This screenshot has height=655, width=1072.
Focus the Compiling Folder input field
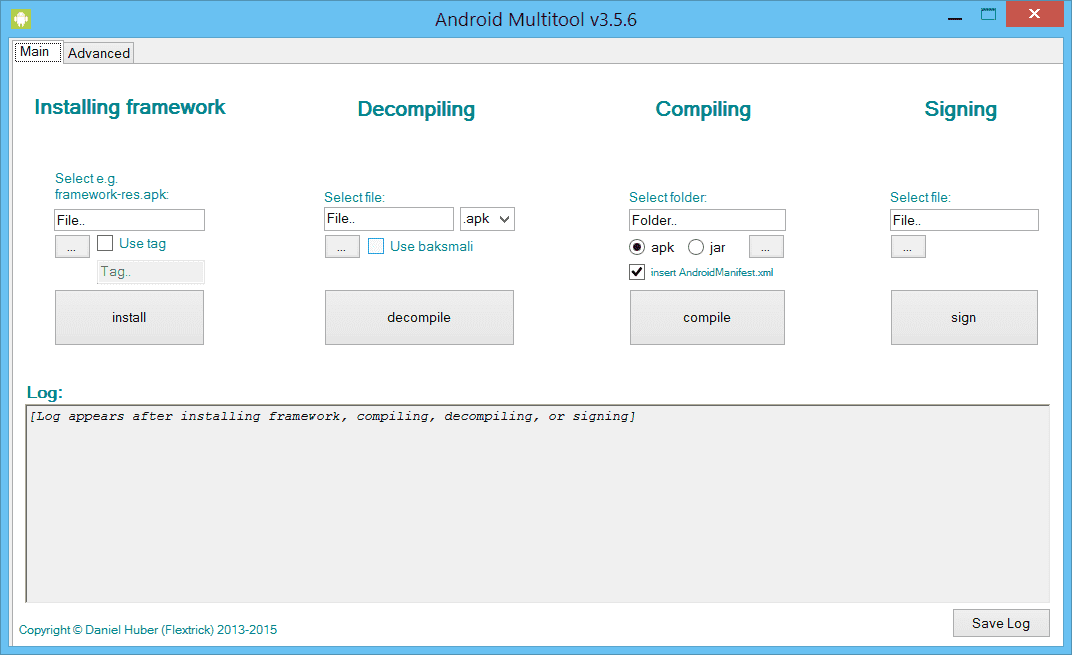[707, 220]
